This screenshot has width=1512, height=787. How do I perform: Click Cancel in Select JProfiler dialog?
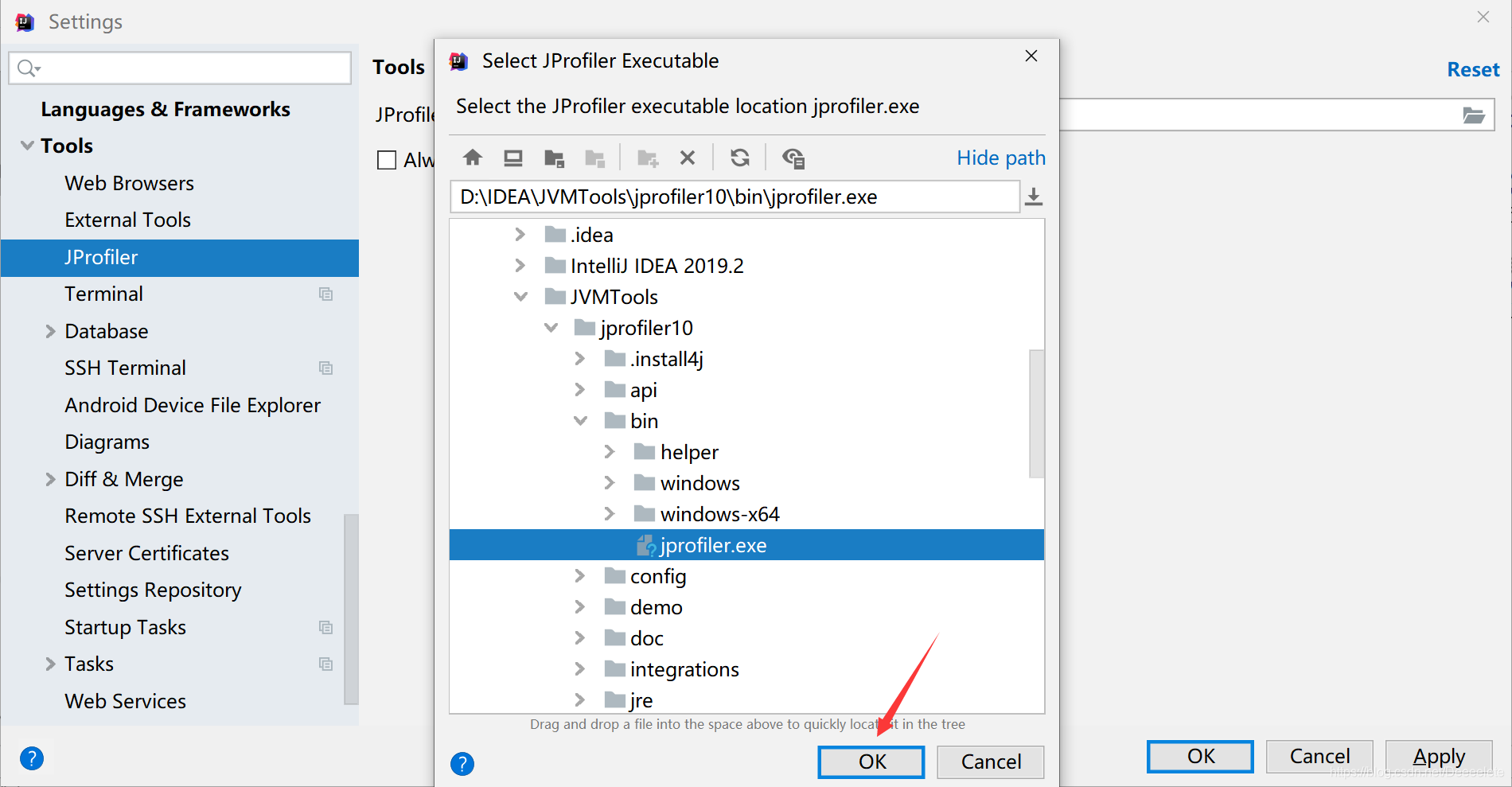coord(991,762)
